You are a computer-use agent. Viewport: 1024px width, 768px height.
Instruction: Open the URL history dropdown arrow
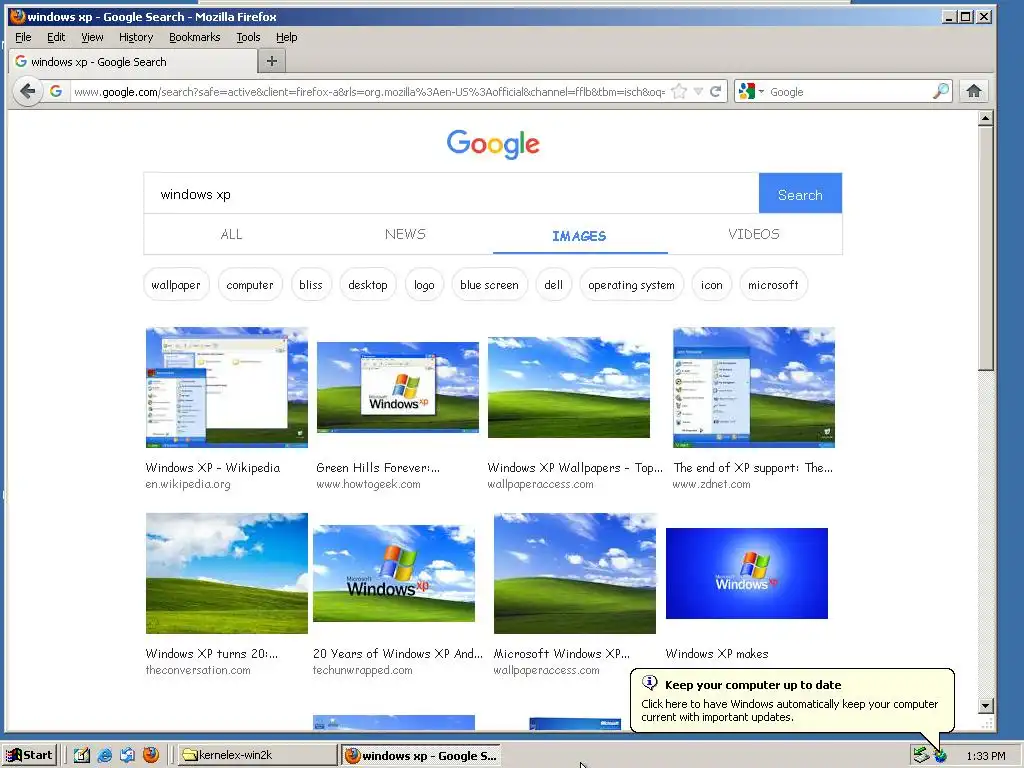tap(698, 91)
